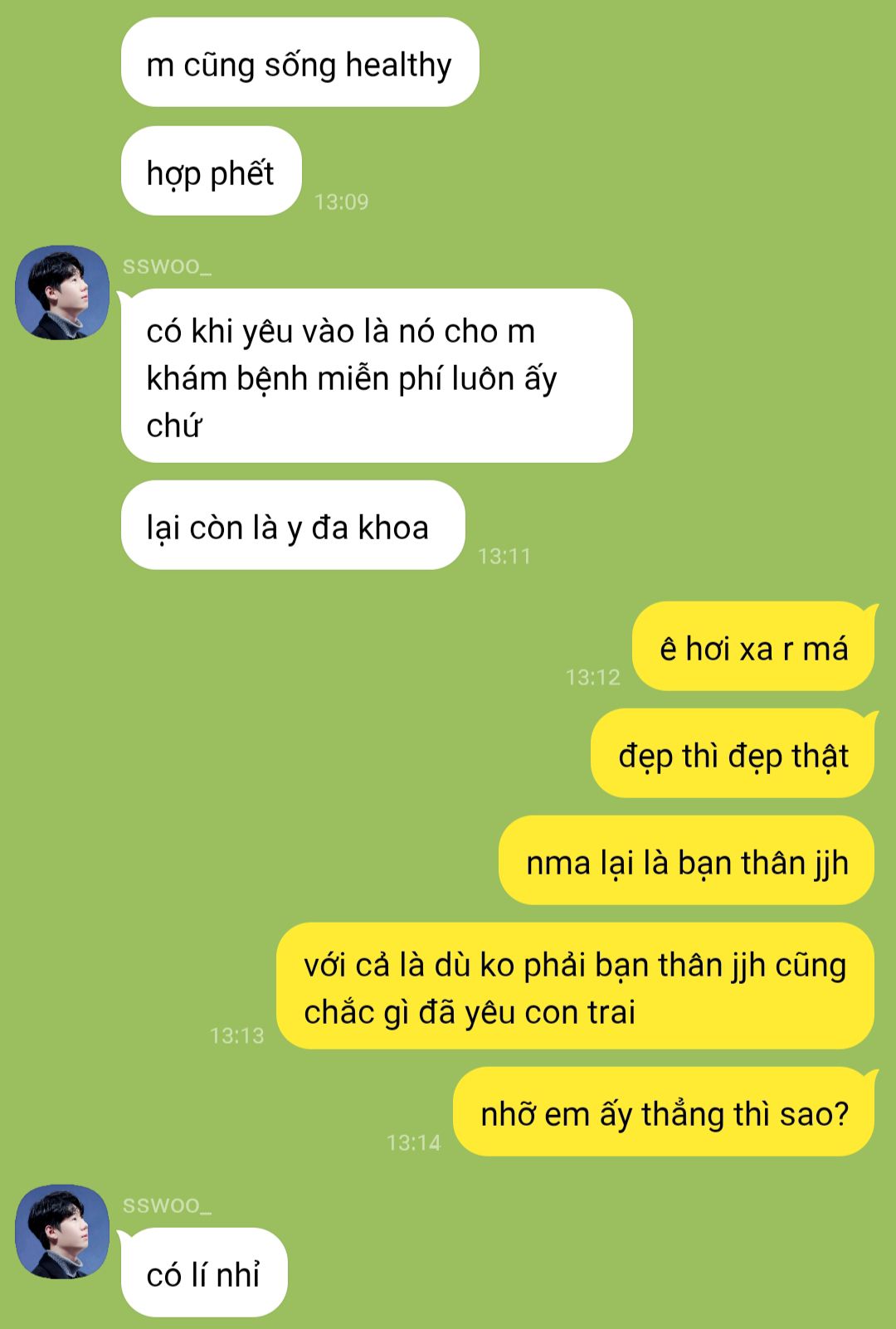Select the 'm cũng sống healthy' message
896x1329 pixels.
click(x=300, y=62)
